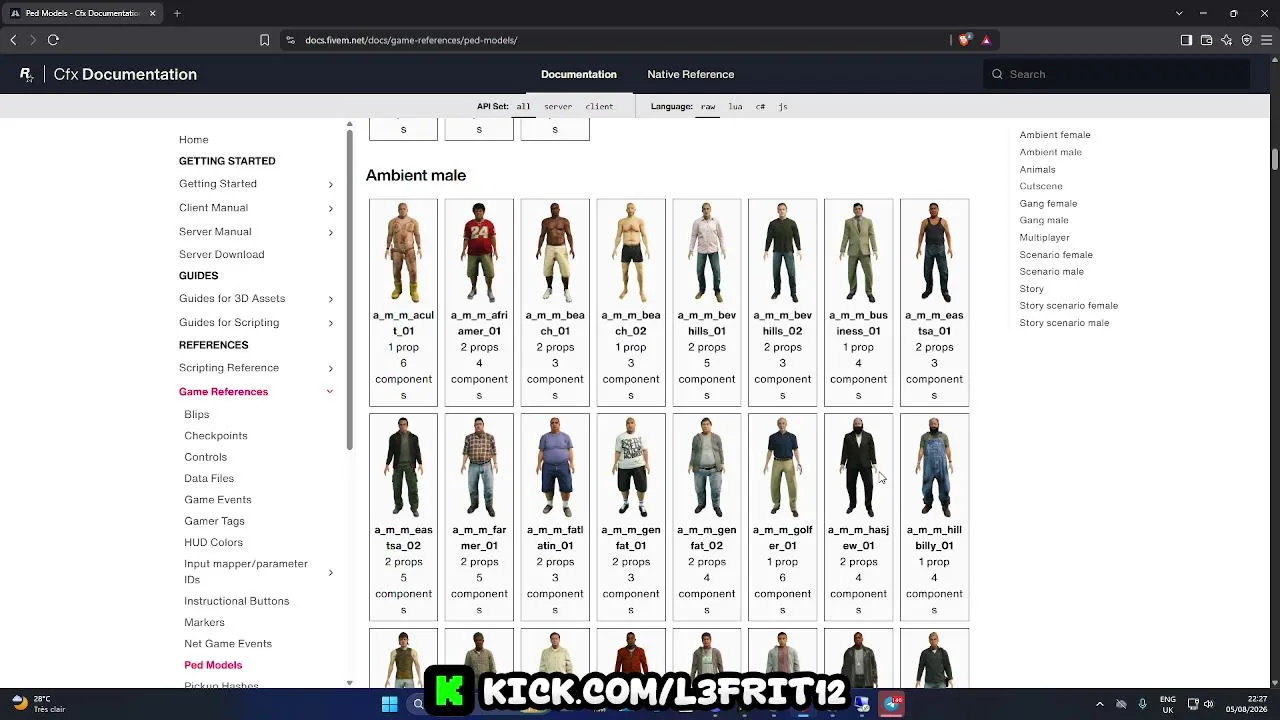The height and width of the screenshot is (720, 1280).
Task: Open the Brave Shields icon
Action: tap(964, 40)
